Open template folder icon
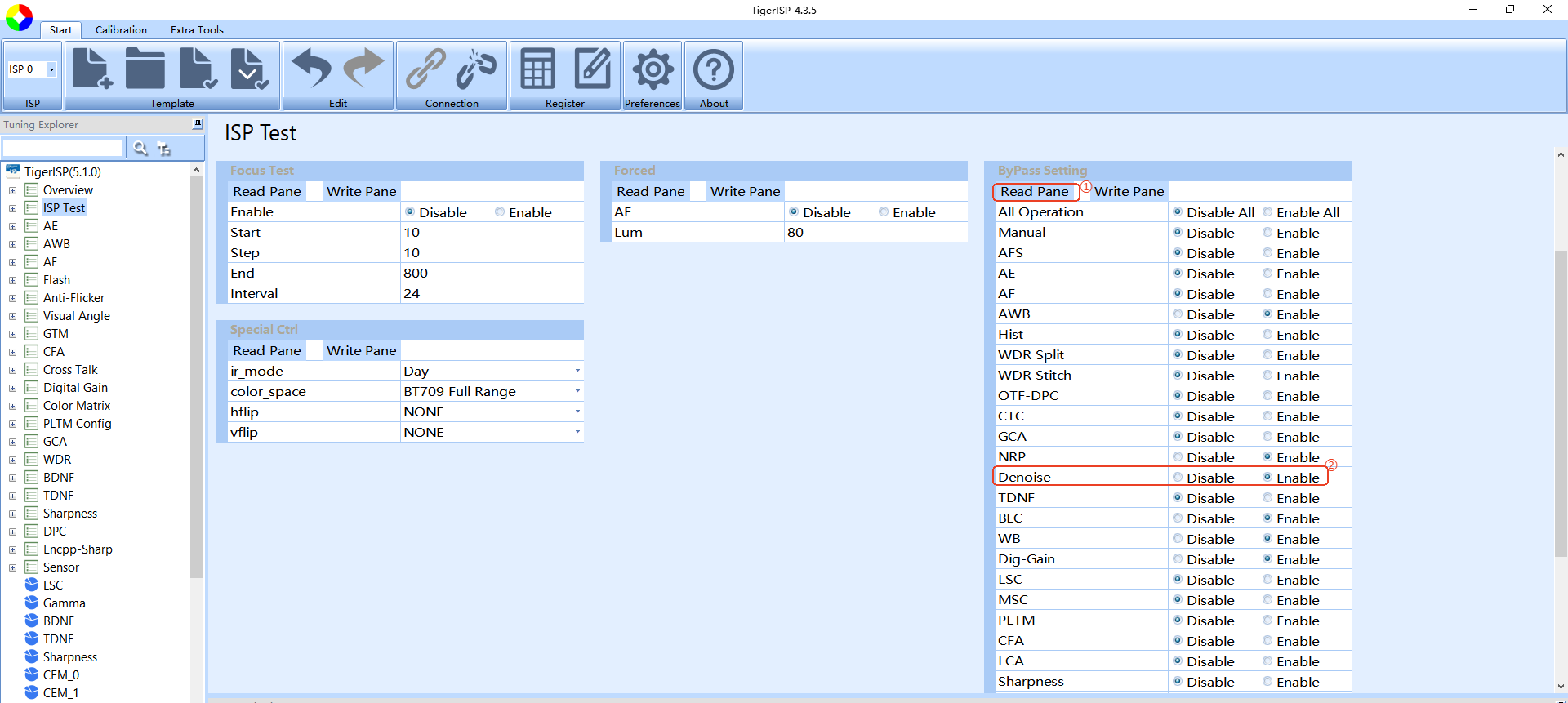This screenshot has height=703, width=1568. point(145,69)
